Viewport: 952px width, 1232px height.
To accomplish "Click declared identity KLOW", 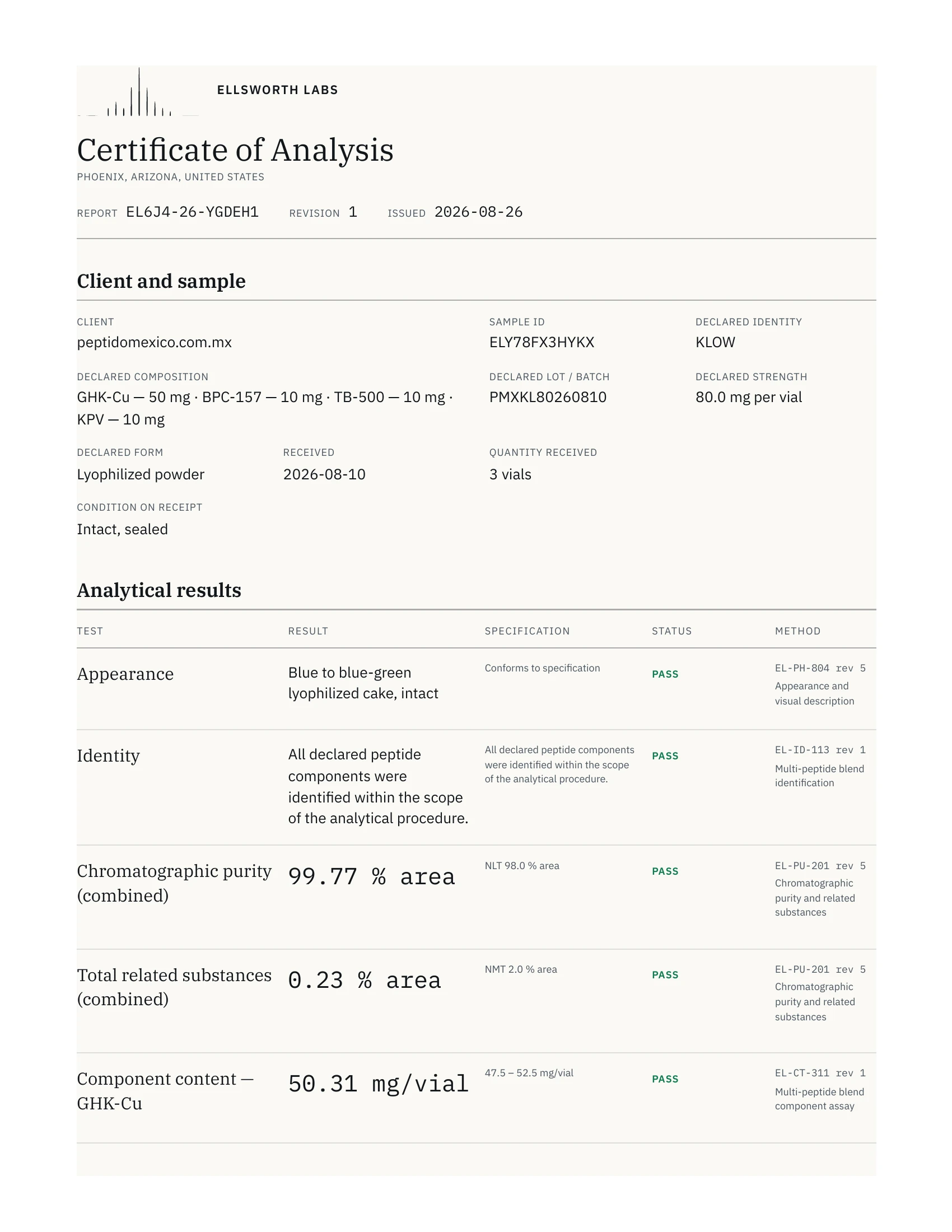I will (x=715, y=342).
